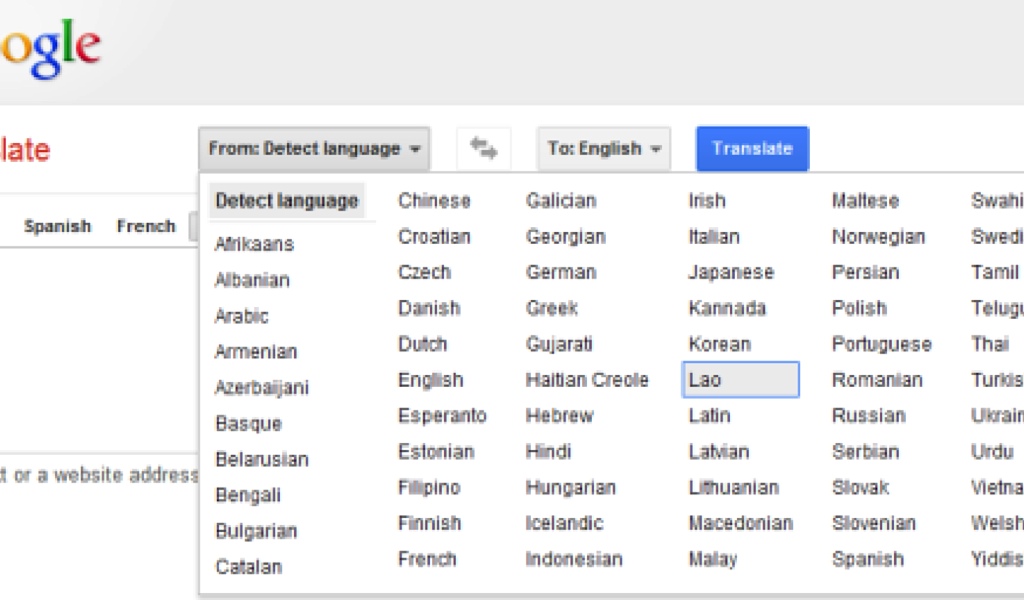
Task: Choose German in the language menu
Action: (x=561, y=272)
